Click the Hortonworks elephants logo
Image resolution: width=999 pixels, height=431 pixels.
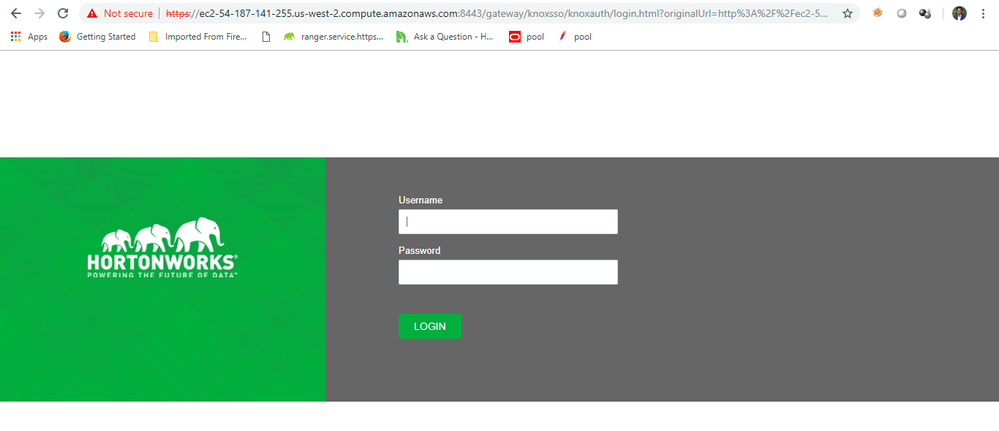[x=163, y=247]
